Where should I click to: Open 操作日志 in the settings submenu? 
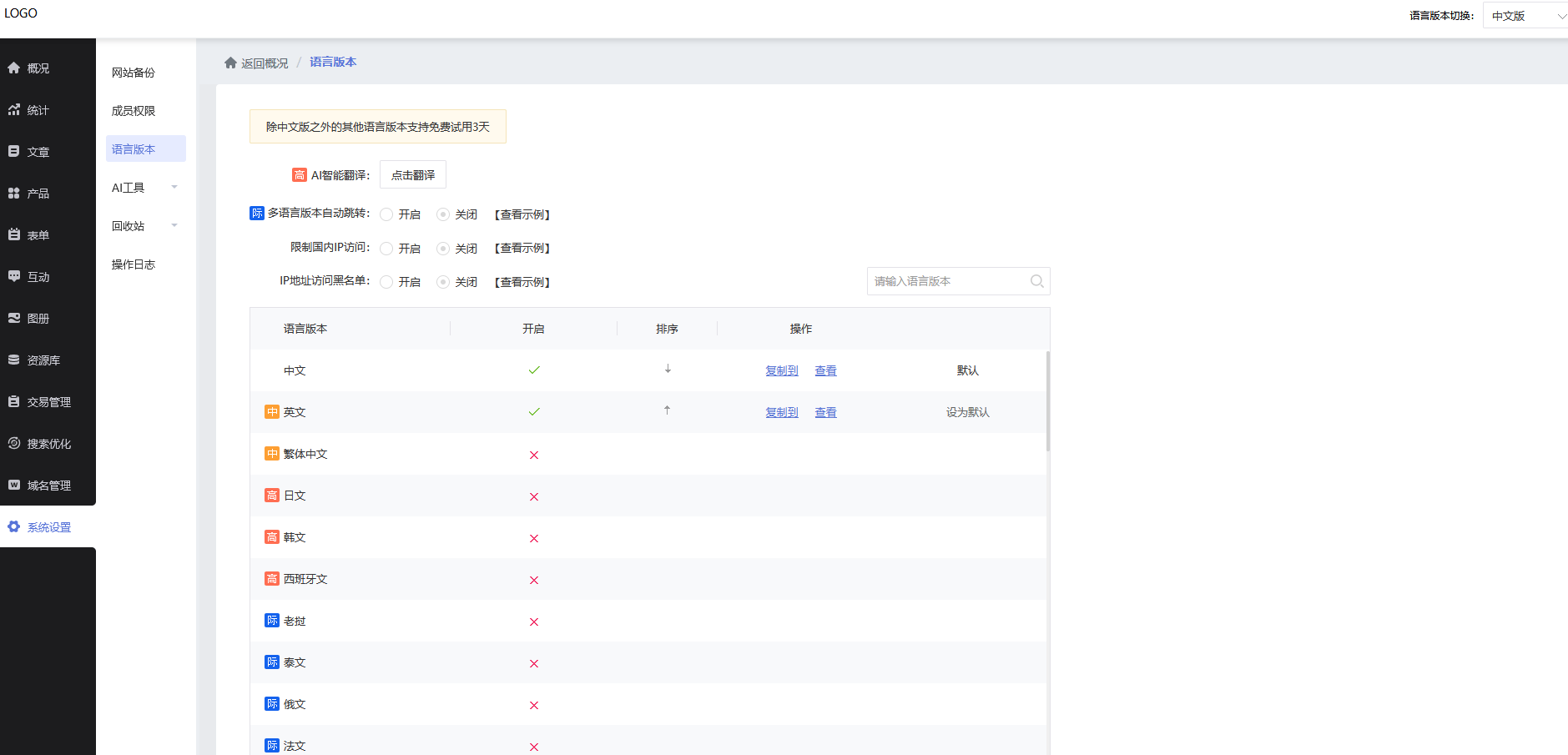tap(134, 264)
